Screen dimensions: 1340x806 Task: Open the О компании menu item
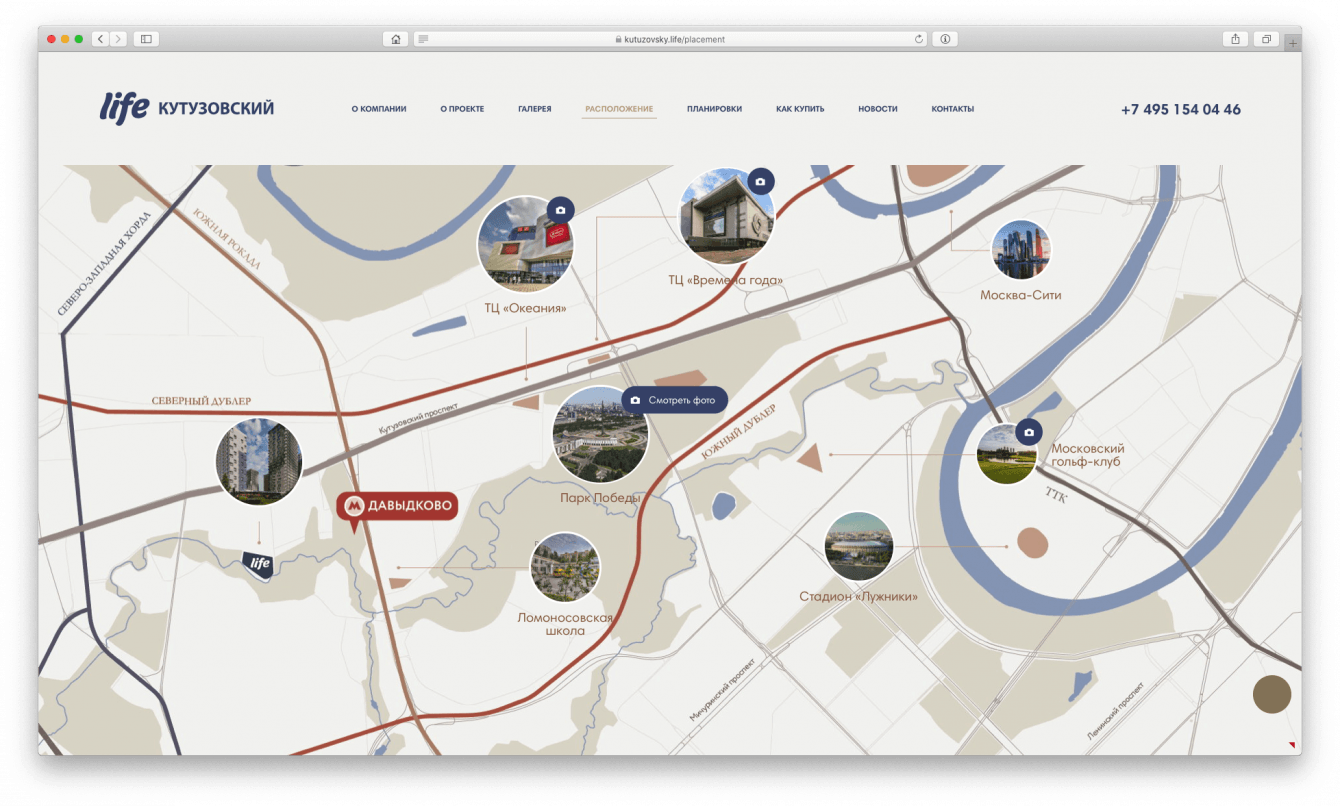pyautogui.click(x=379, y=109)
